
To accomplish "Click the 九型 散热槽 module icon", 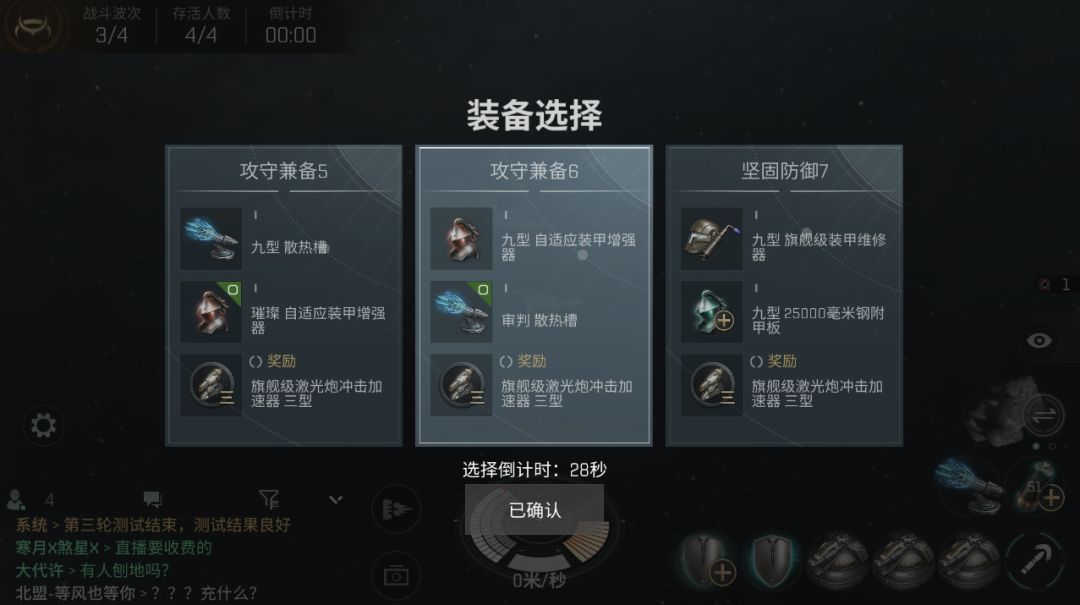I will coord(211,238).
